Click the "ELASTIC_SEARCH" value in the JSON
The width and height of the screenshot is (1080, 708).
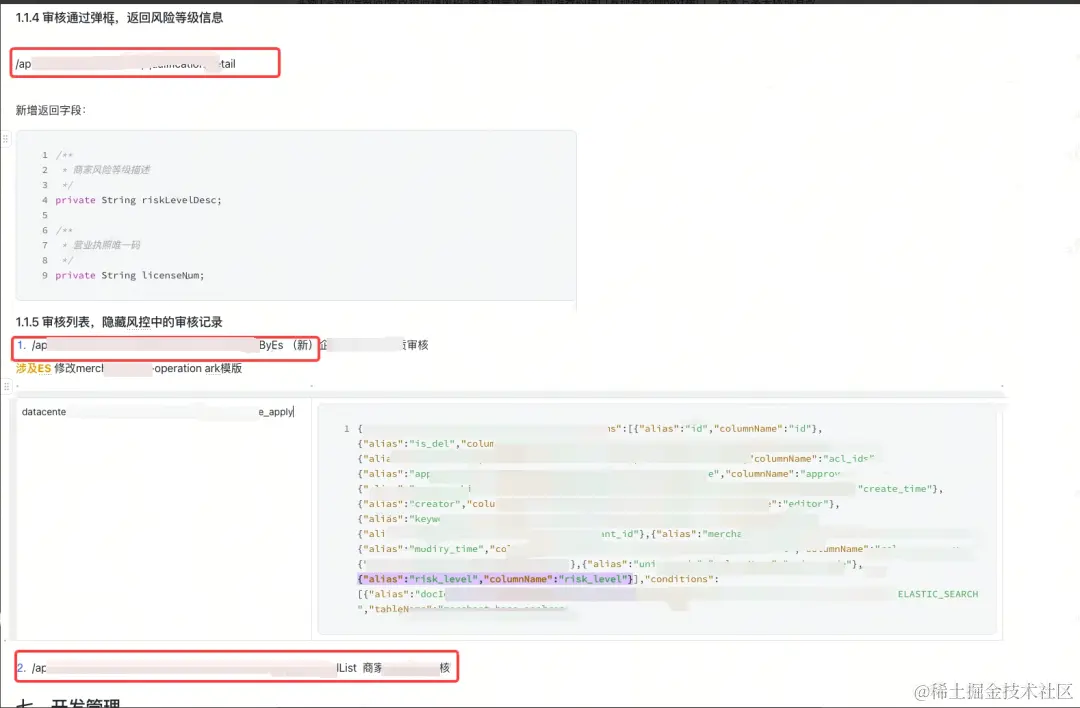click(x=937, y=594)
